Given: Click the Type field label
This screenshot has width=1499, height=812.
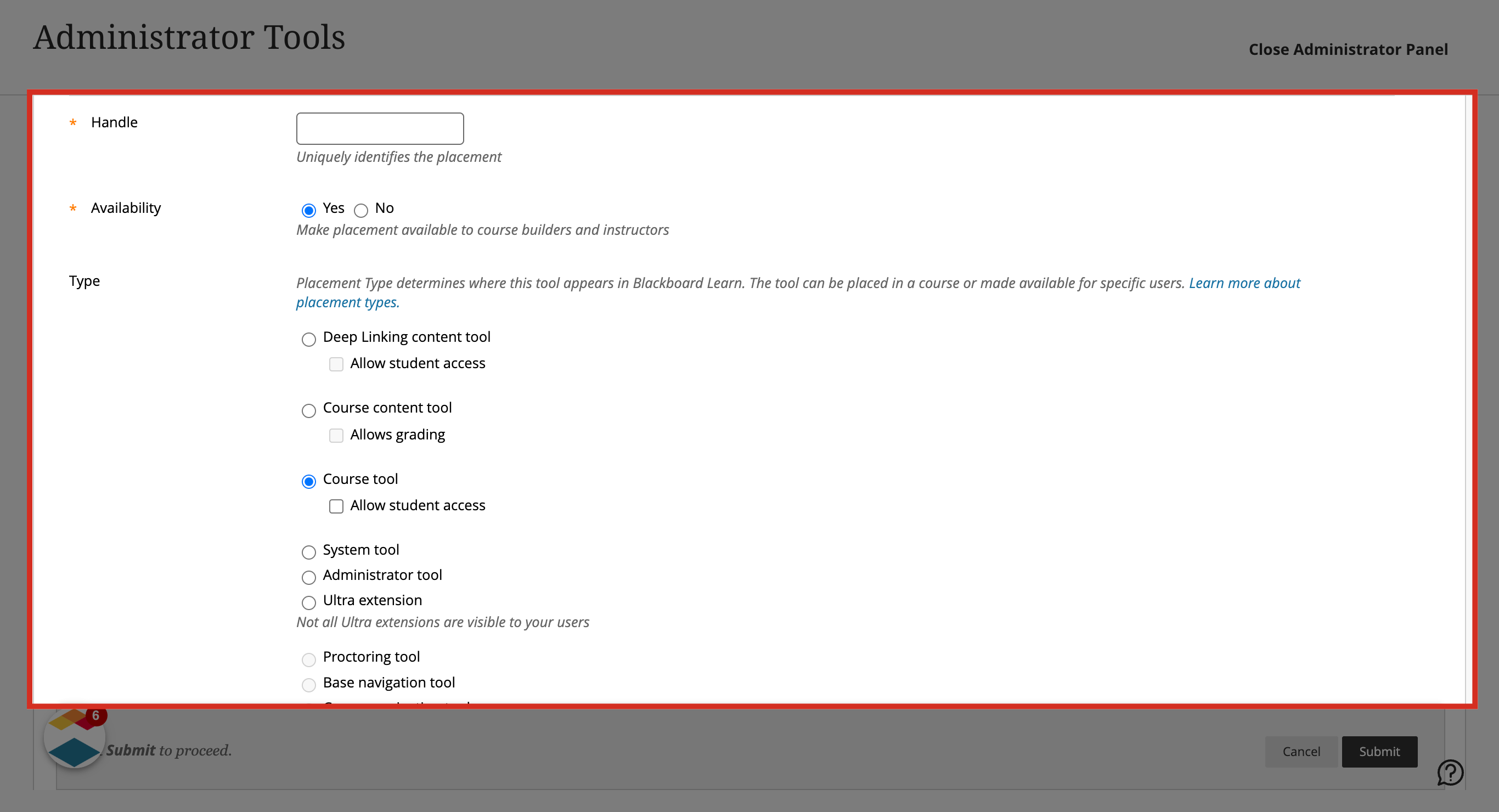Looking at the screenshot, I should click(84, 281).
